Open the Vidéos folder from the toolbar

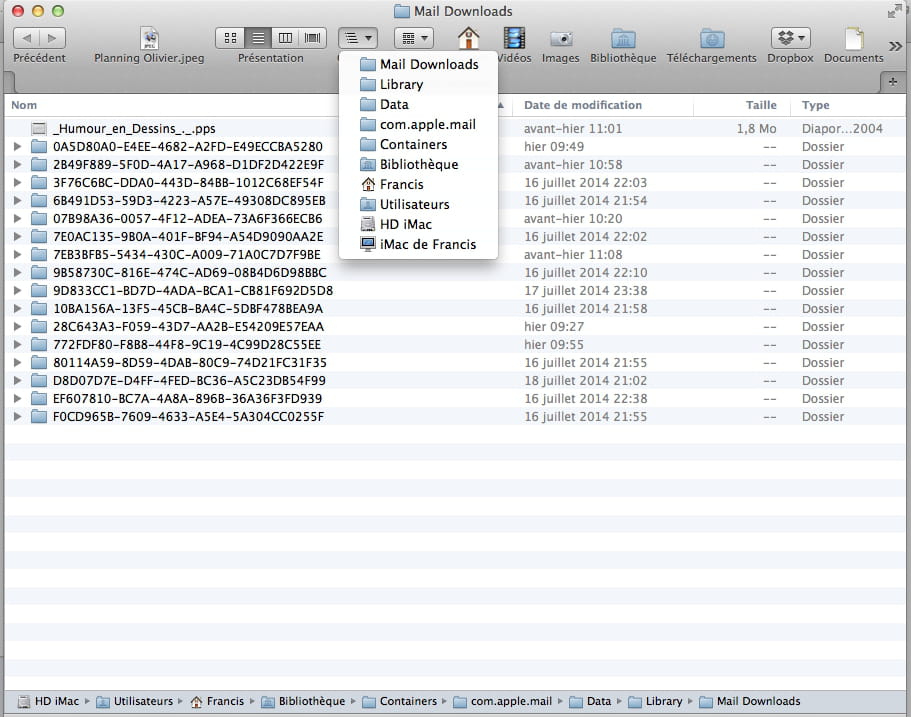(x=514, y=39)
